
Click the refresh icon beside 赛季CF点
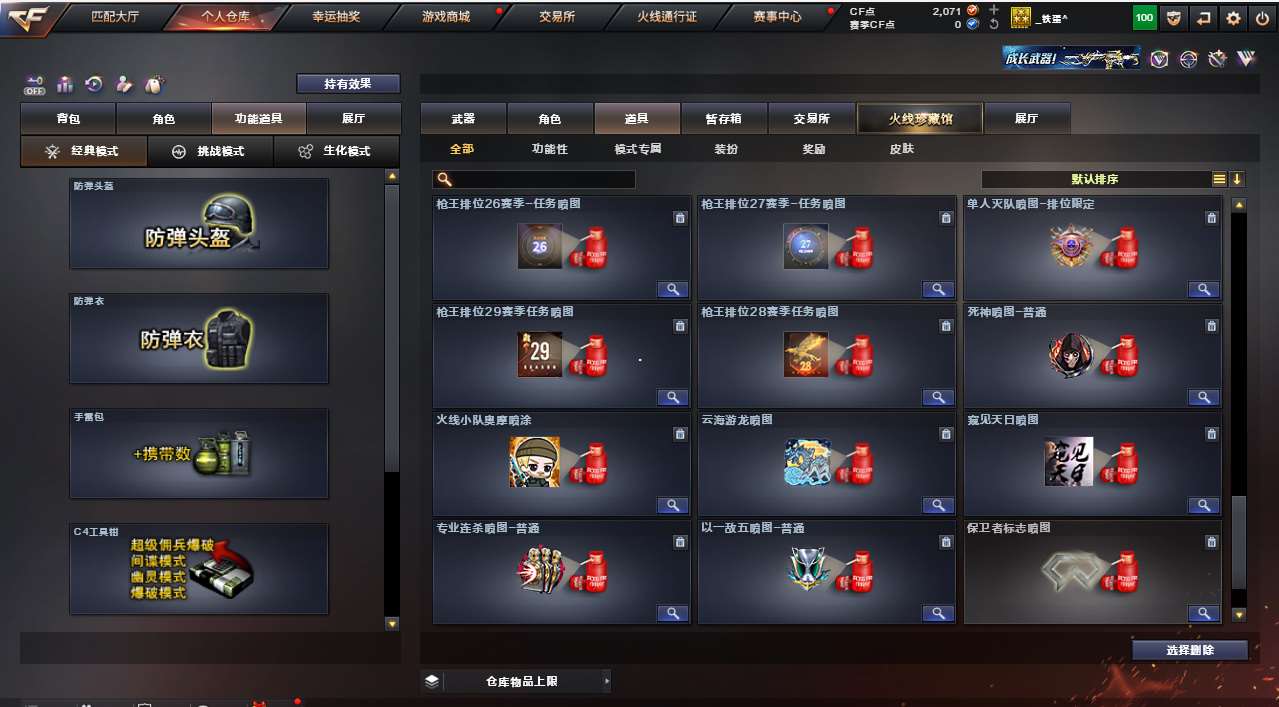click(x=994, y=24)
